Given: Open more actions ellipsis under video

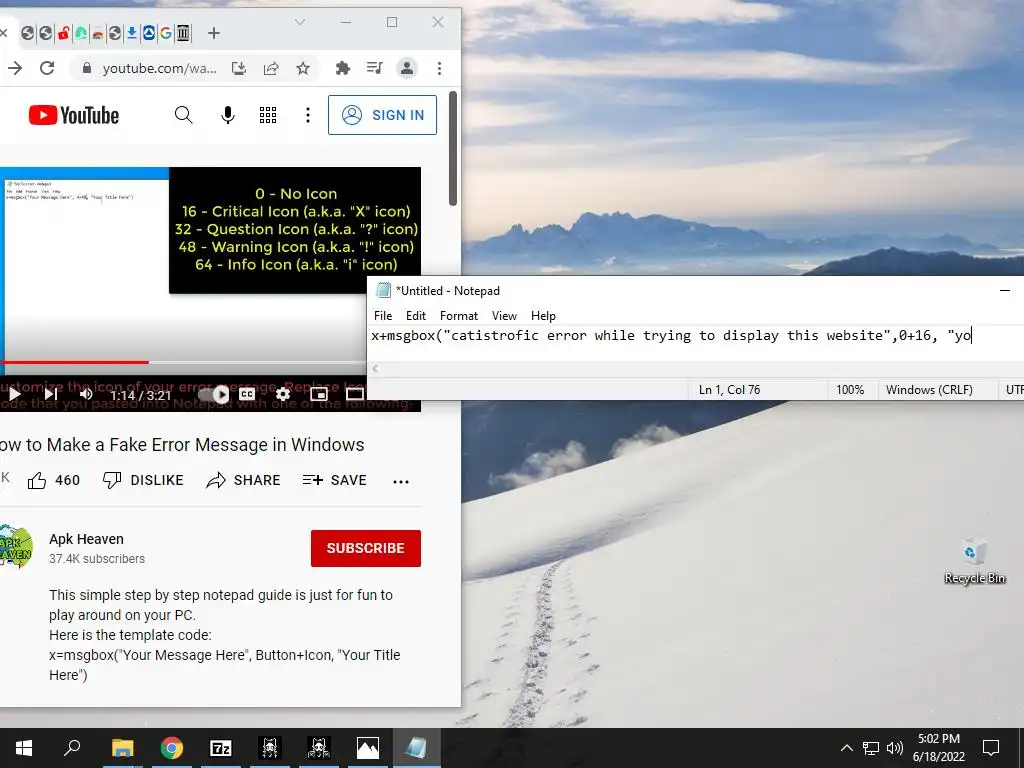Looking at the screenshot, I should 401,482.
